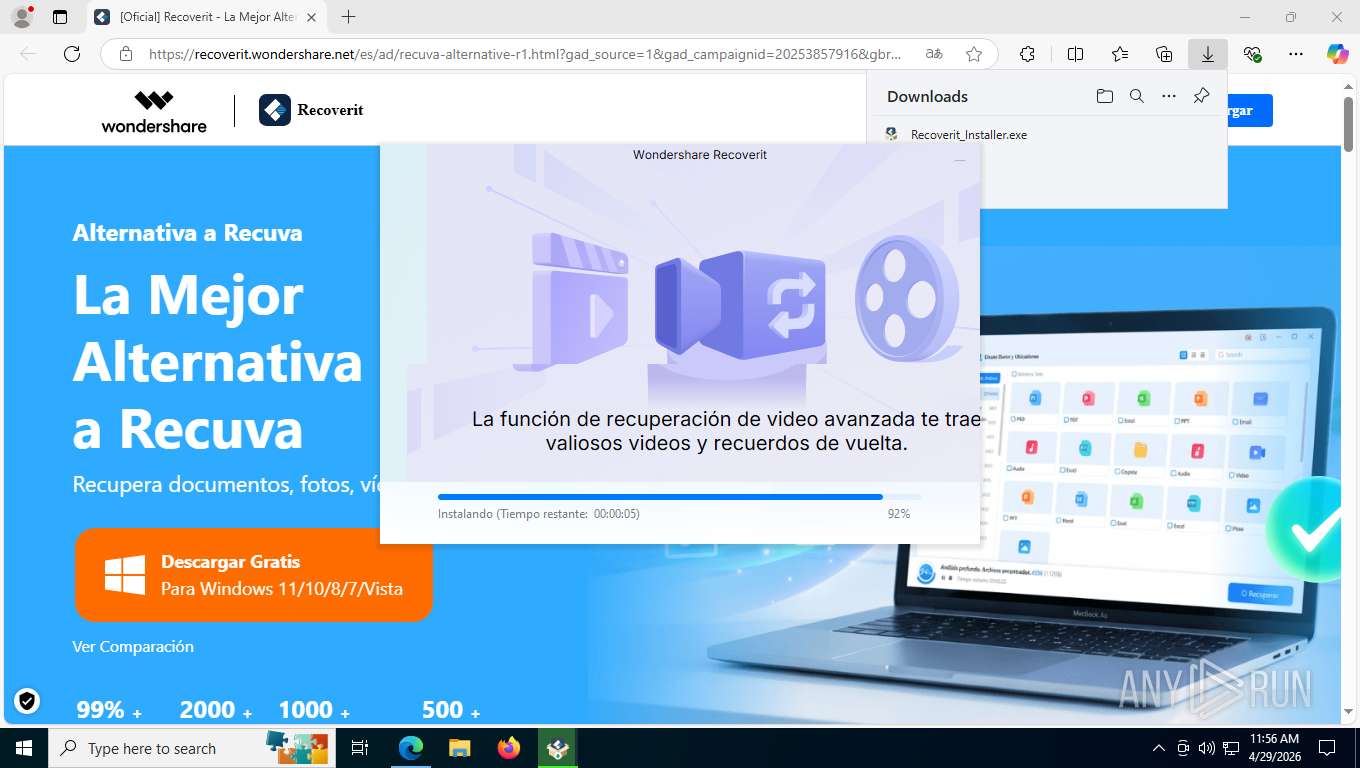Click the Recoverit product logo

click(311, 110)
